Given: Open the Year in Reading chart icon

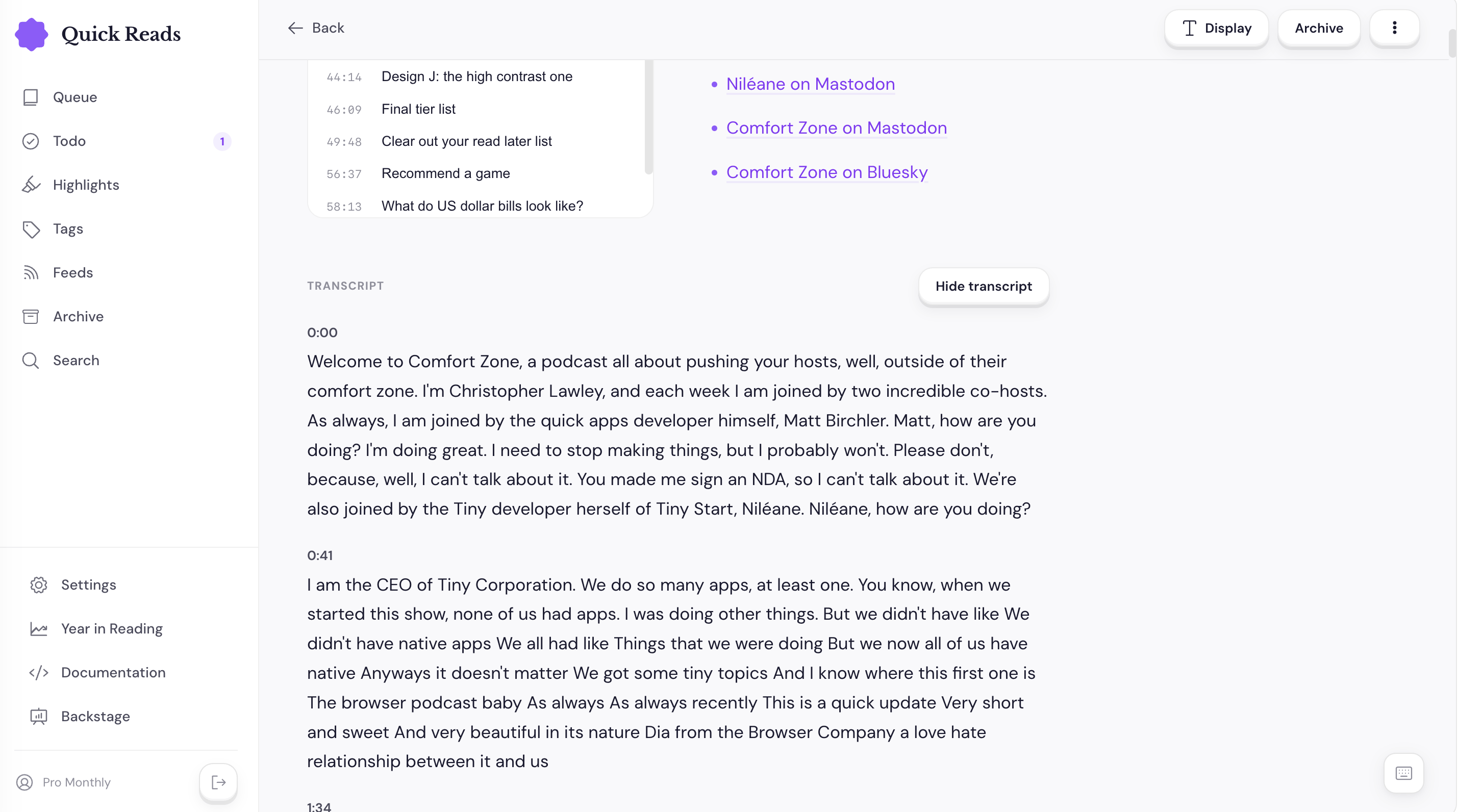Looking at the screenshot, I should (38, 629).
